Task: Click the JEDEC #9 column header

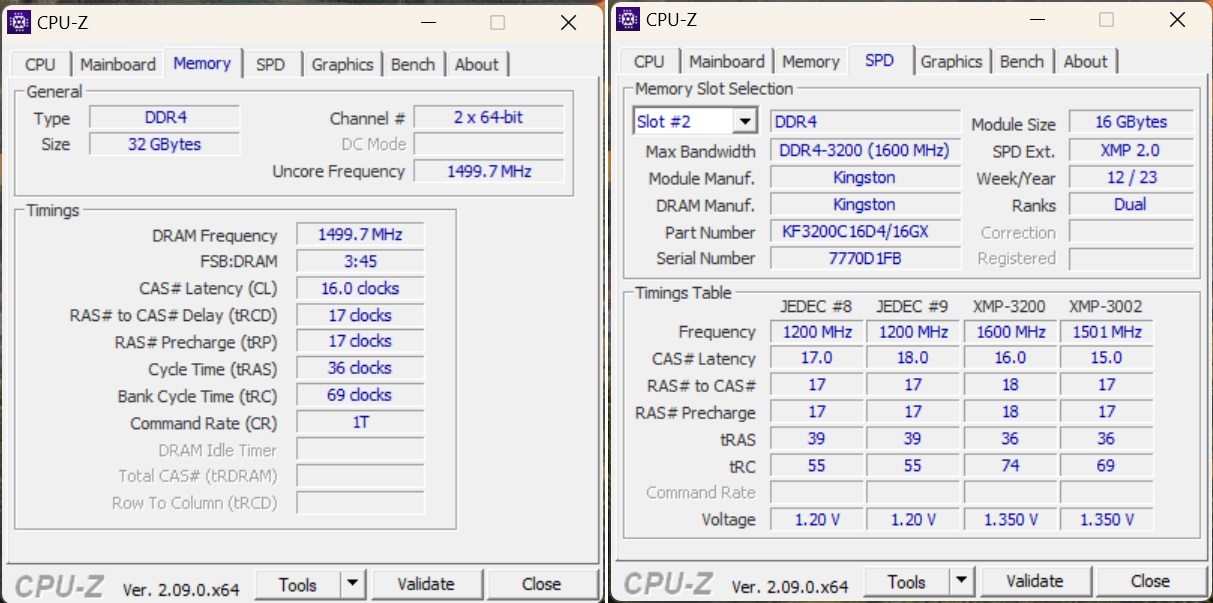Action: click(913, 306)
